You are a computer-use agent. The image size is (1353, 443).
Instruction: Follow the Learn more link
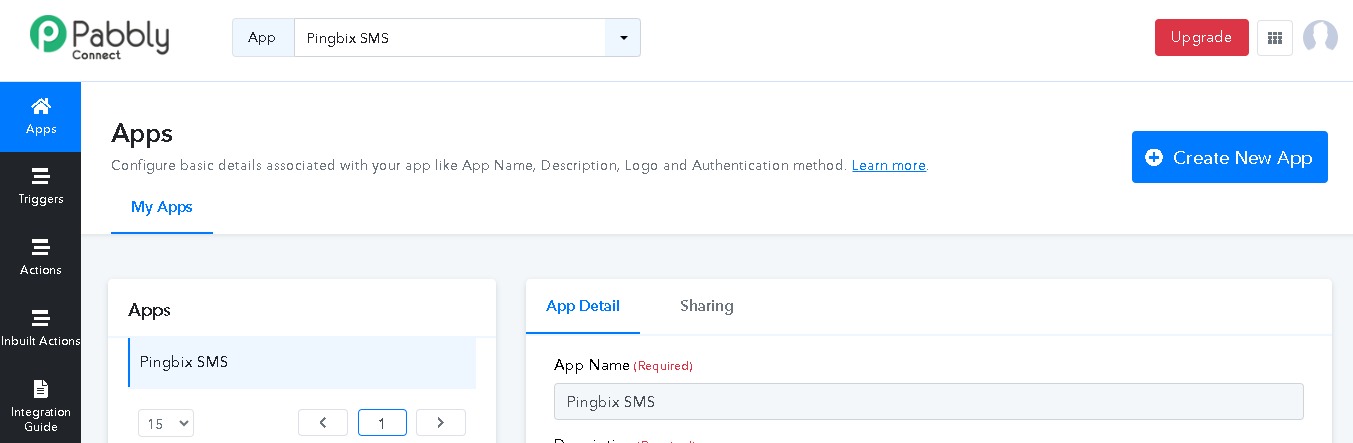[889, 166]
